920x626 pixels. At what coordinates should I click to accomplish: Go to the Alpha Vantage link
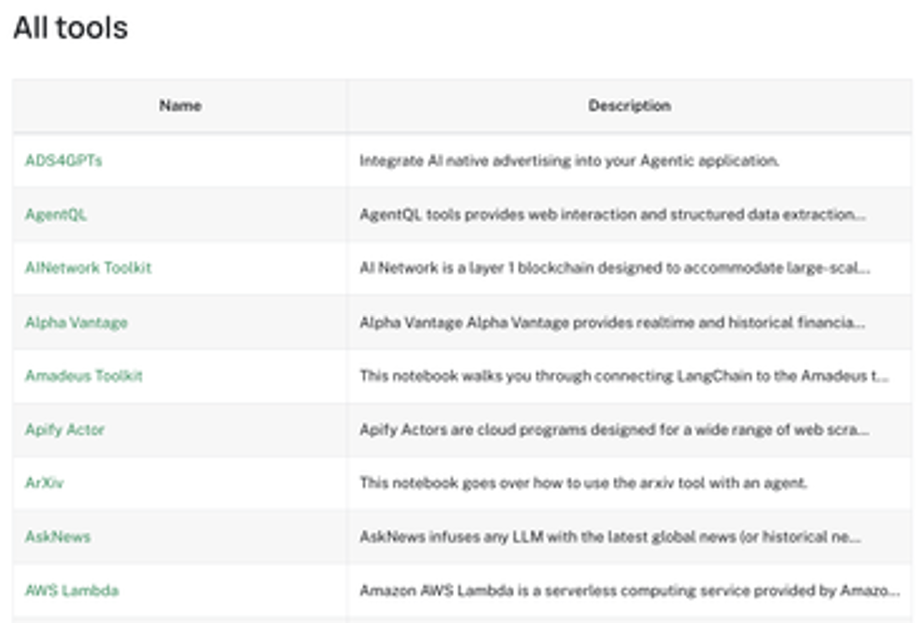[76, 322]
